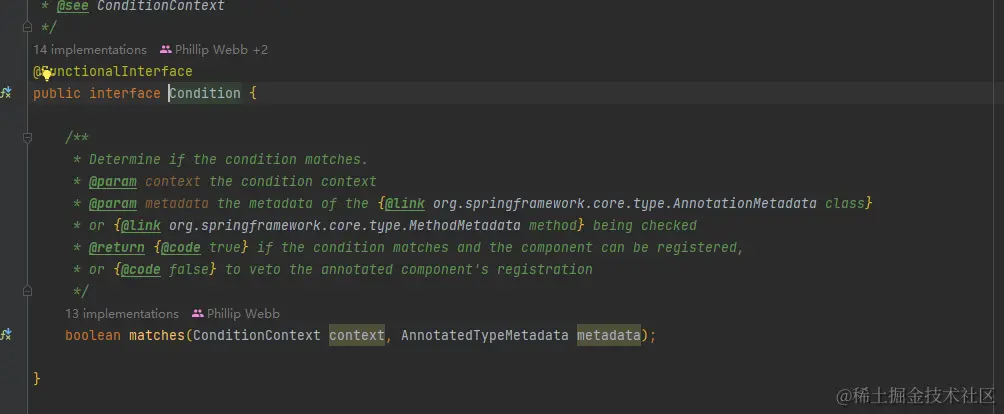Click the {@code false} snippet
Viewport: 1004px width, 414px height.
(165, 269)
